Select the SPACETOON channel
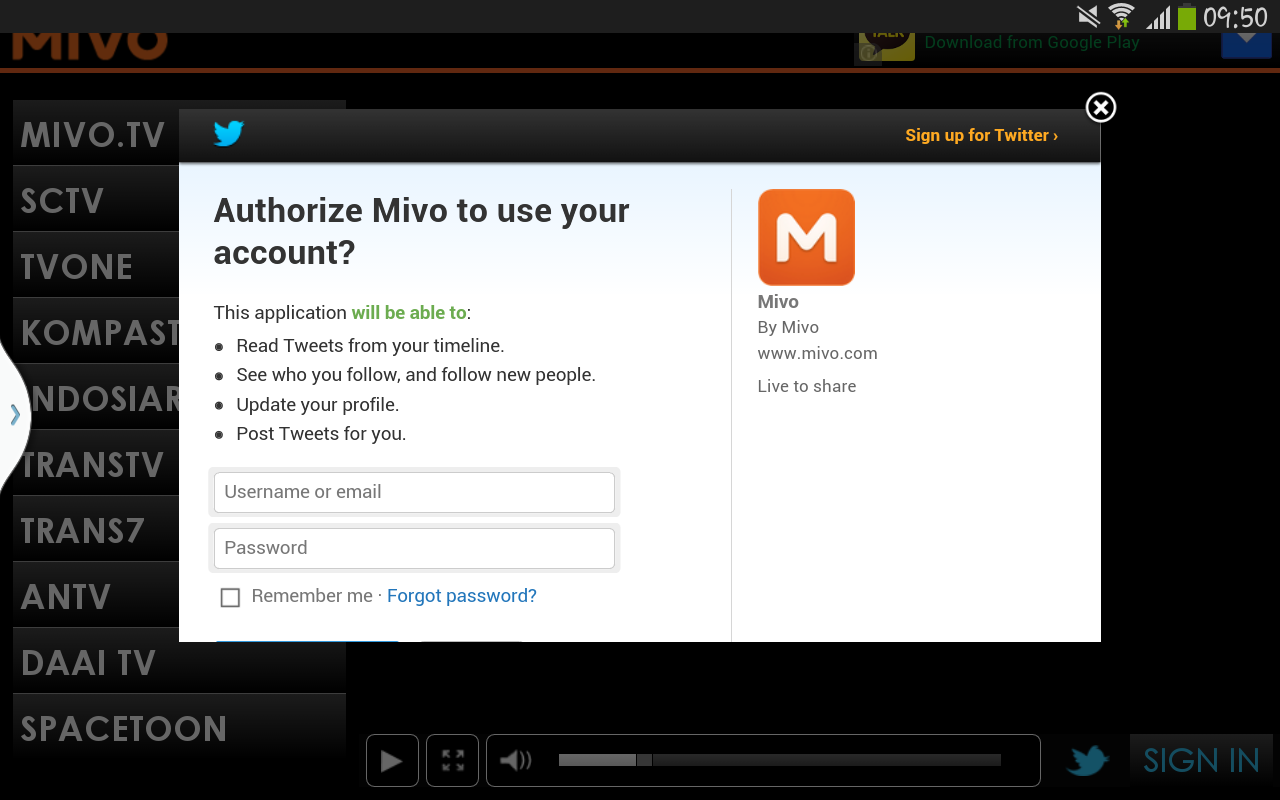 (179, 728)
